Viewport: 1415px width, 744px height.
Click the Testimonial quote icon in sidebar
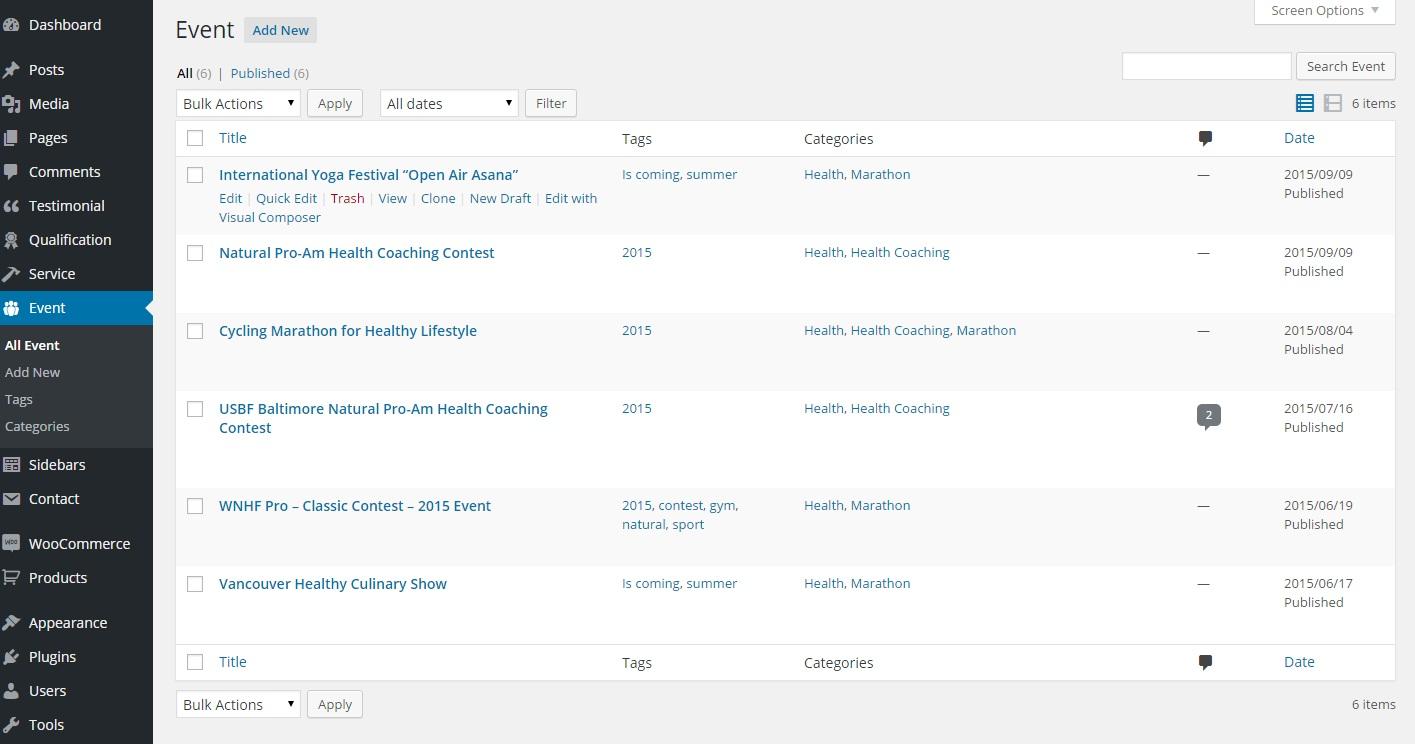tap(12, 206)
